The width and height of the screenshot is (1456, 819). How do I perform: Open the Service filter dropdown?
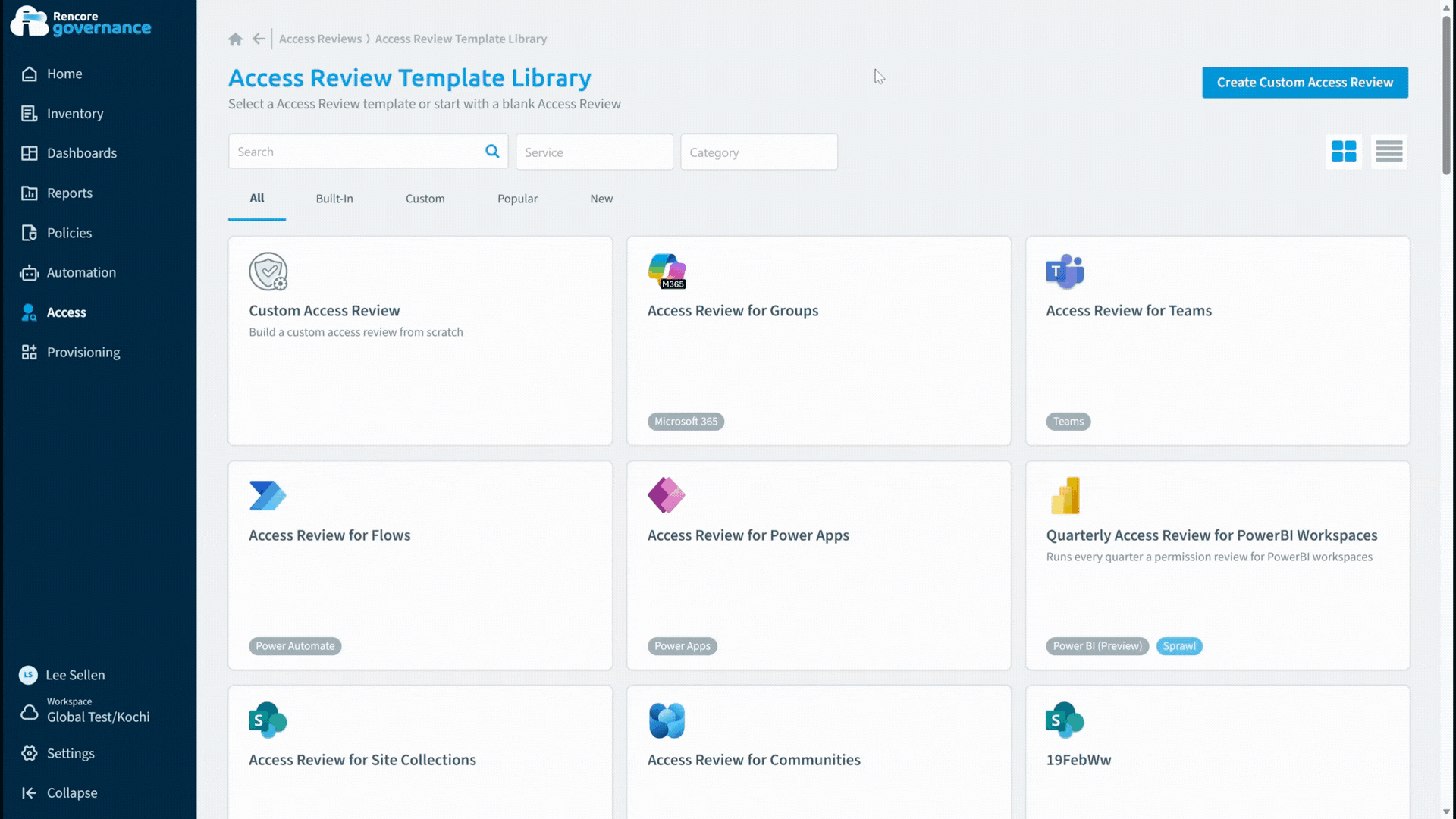594,152
